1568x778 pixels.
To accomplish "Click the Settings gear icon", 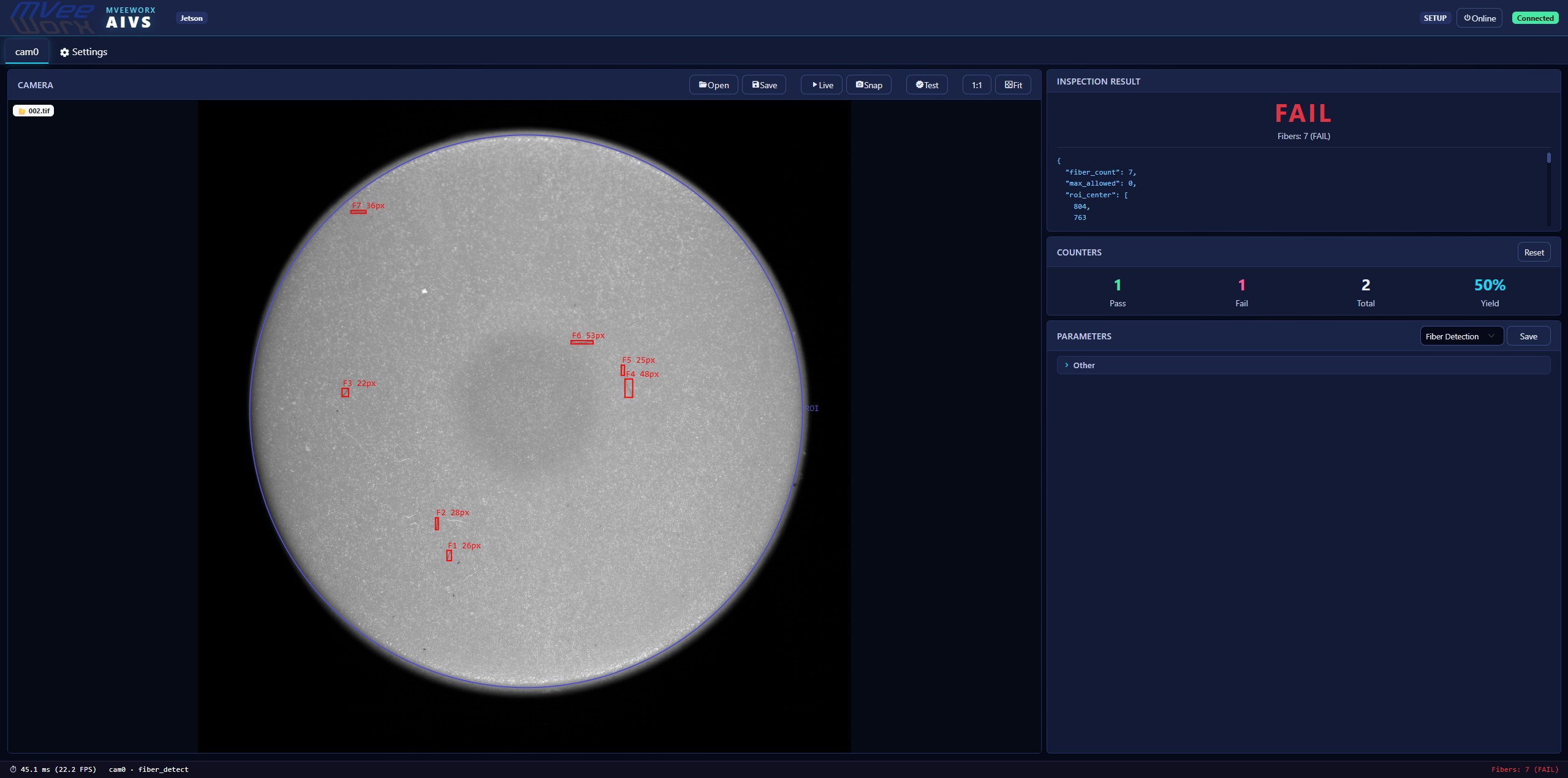I will click(64, 52).
